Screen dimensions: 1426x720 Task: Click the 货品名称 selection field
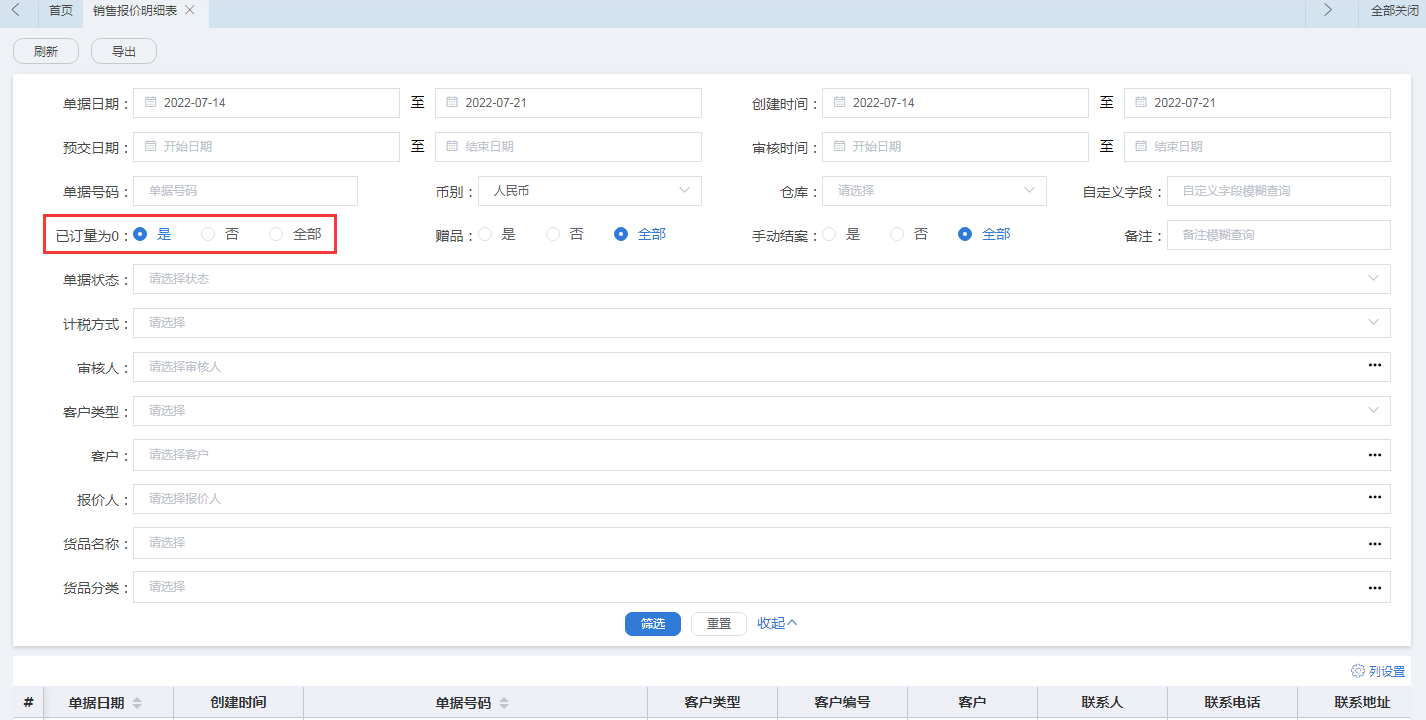click(x=761, y=542)
